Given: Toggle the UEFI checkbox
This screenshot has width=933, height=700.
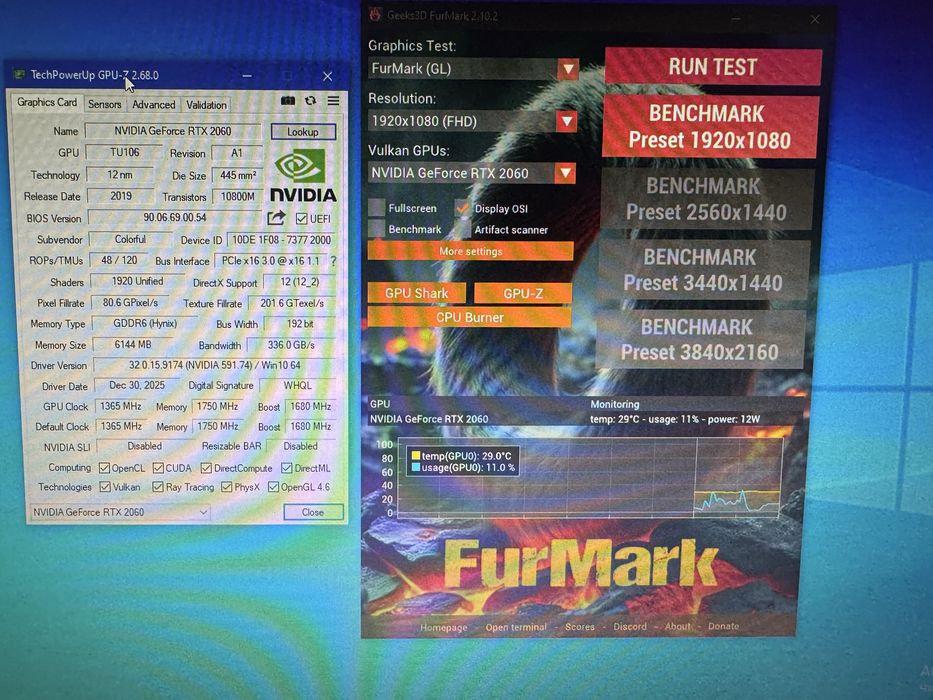Looking at the screenshot, I should coord(301,218).
